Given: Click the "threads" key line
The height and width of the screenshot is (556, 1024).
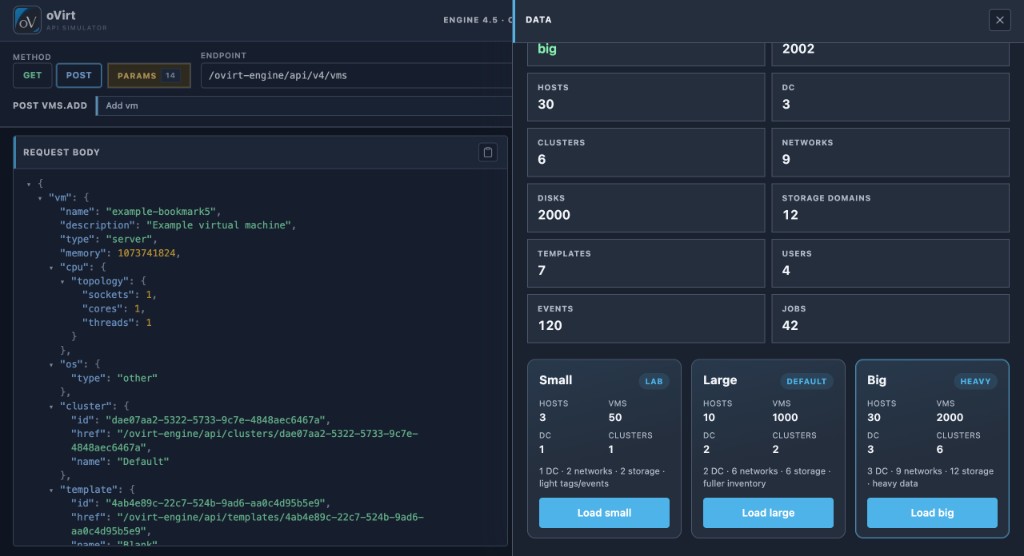Looking at the screenshot, I should (x=116, y=323).
